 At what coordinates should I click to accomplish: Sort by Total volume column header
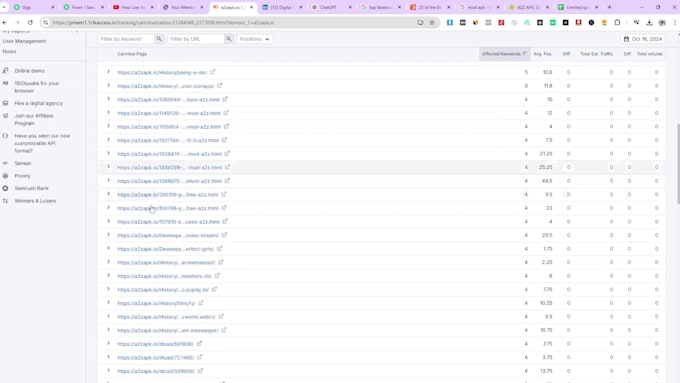coord(649,54)
